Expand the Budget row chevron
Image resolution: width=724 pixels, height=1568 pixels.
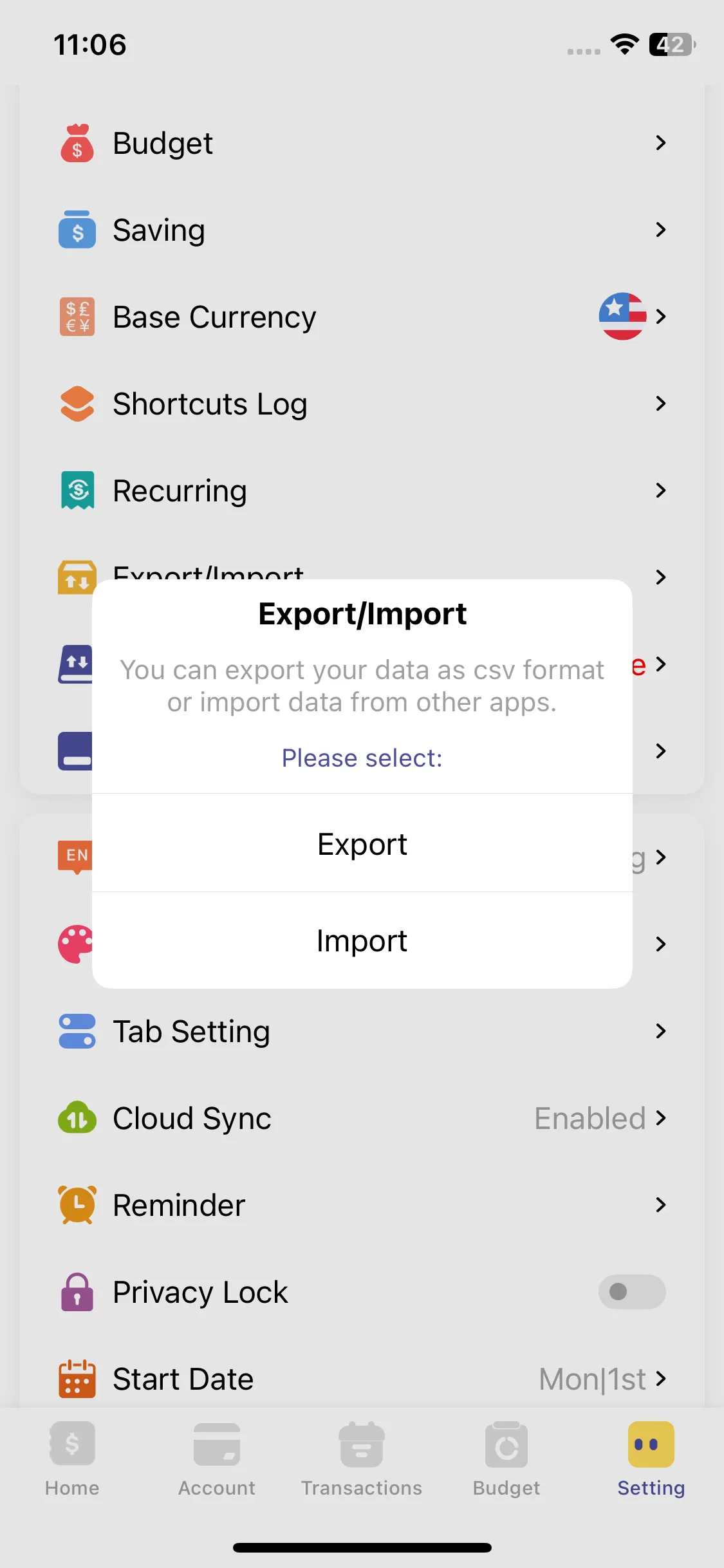point(660,143)
